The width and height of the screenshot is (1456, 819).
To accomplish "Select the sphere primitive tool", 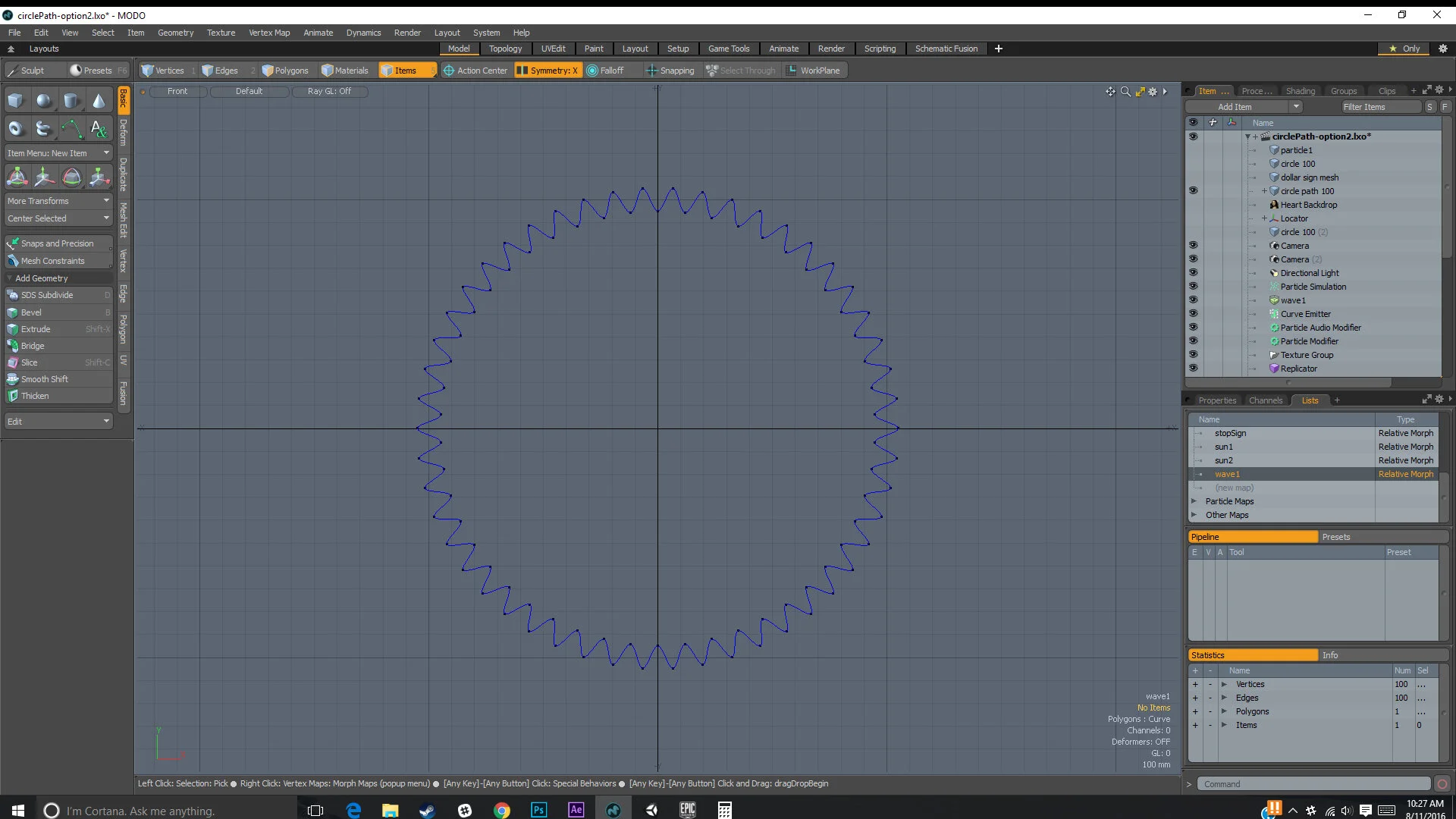I will [44, 101].
